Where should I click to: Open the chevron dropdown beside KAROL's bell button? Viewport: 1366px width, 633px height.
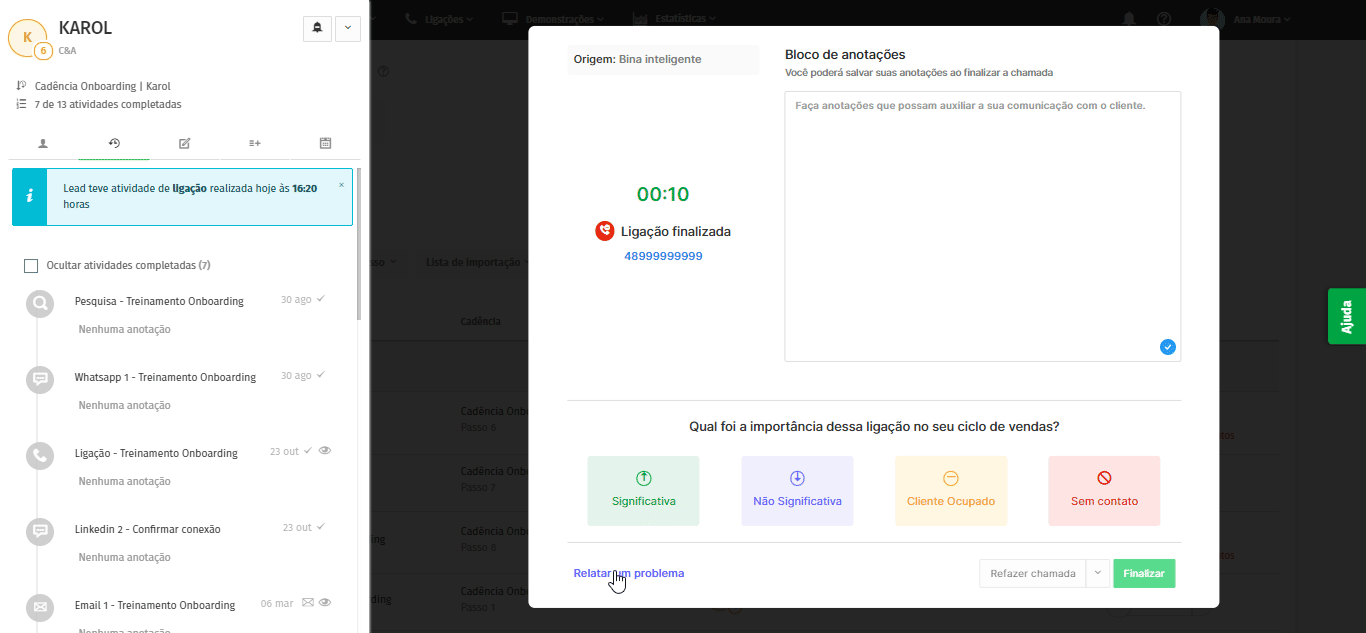(347, 28)
